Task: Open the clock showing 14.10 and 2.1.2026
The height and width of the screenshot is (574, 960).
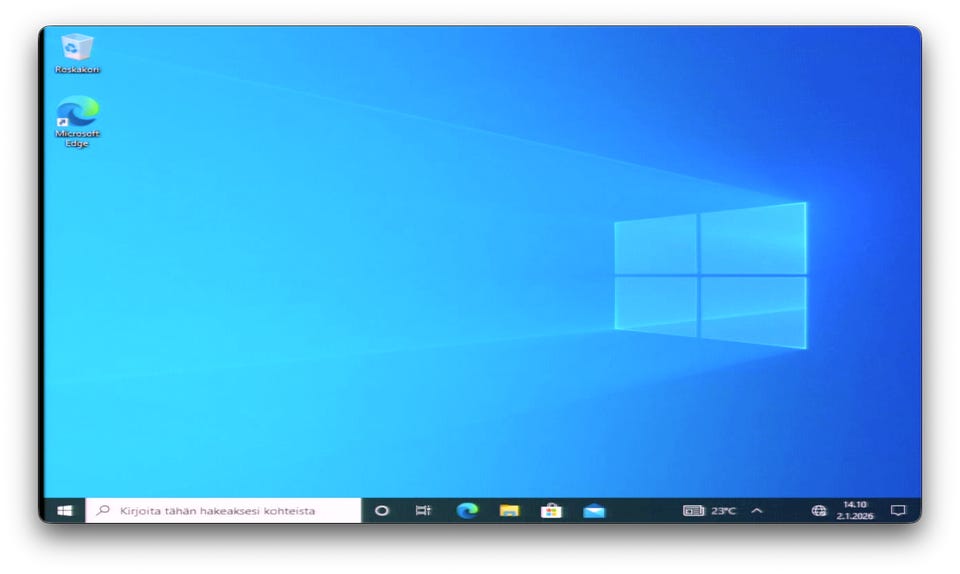Action: click(x=855, y=510)
